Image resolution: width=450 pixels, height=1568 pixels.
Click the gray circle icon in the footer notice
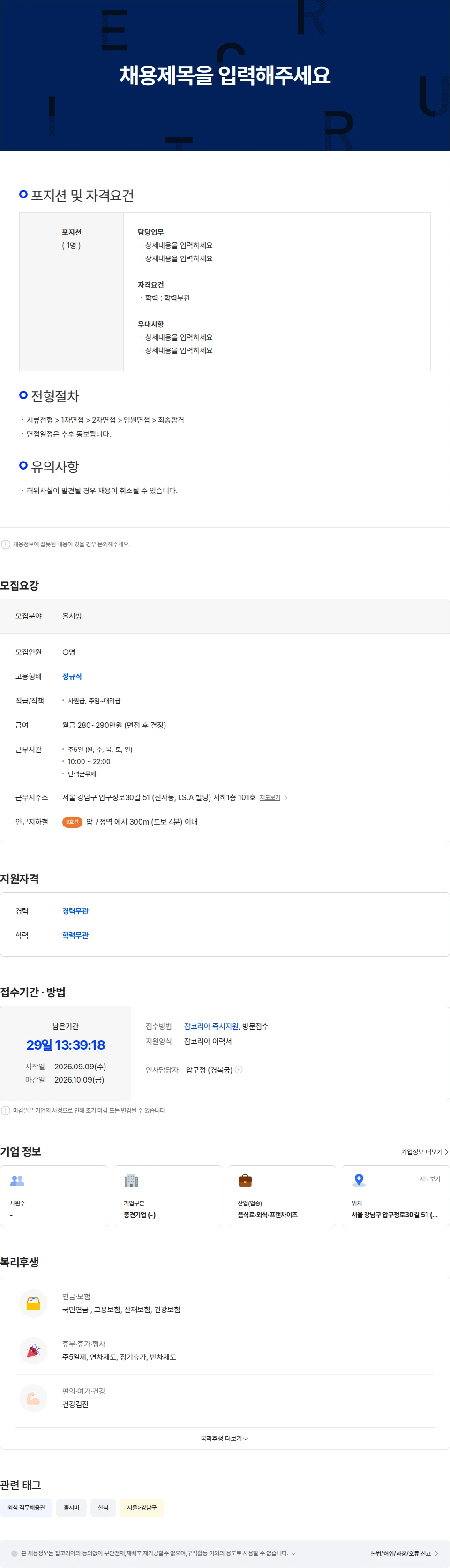click(15, 1553)
